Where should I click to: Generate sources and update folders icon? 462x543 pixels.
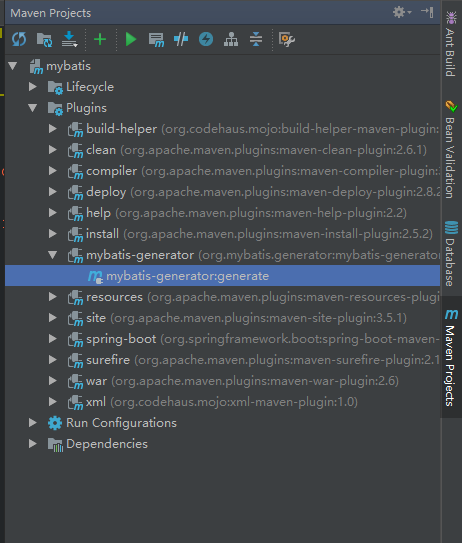point(44,39)
